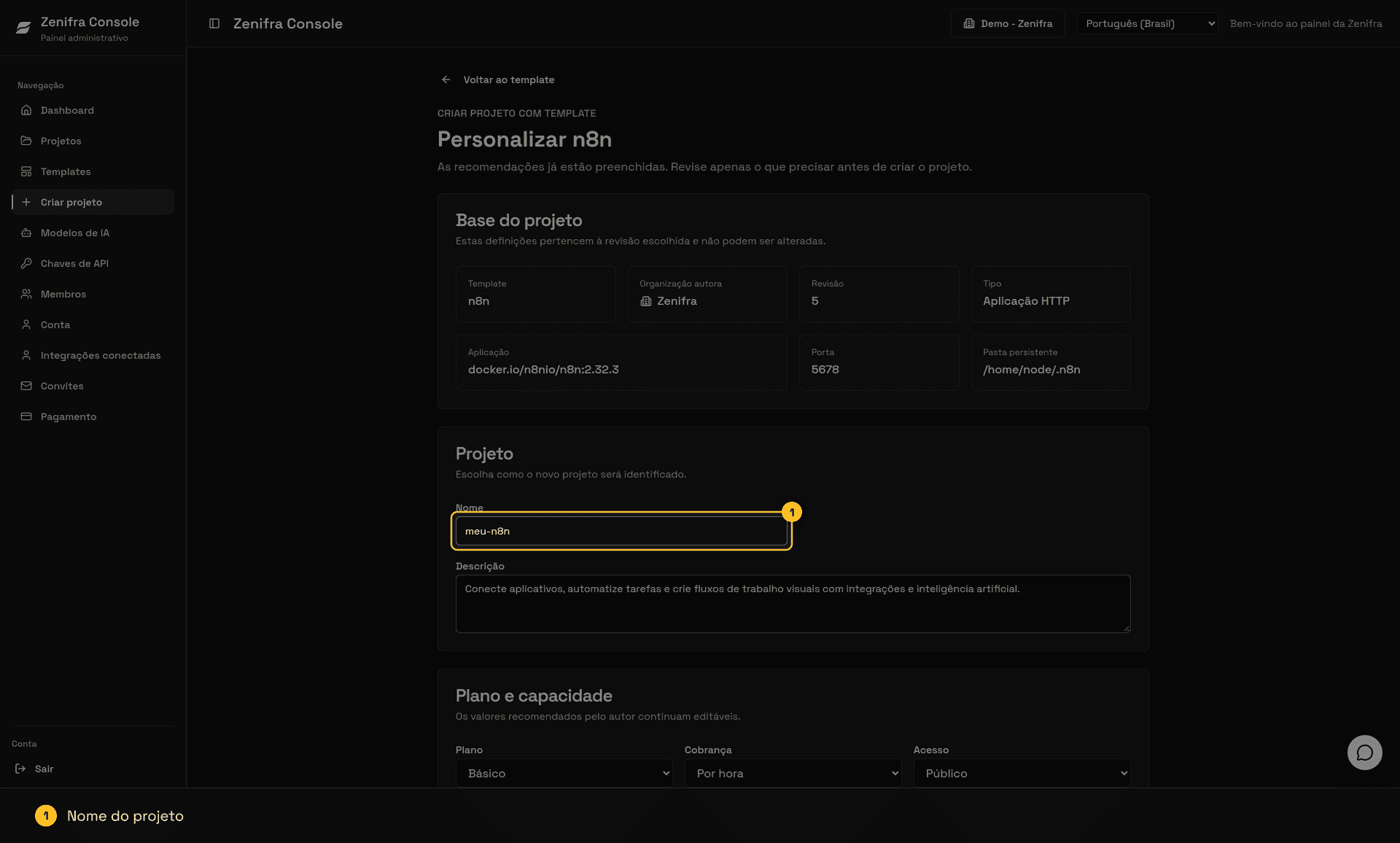Open Convites in the navigation
This screenshot has height=843, width=1400.
[x=93, y=386]
